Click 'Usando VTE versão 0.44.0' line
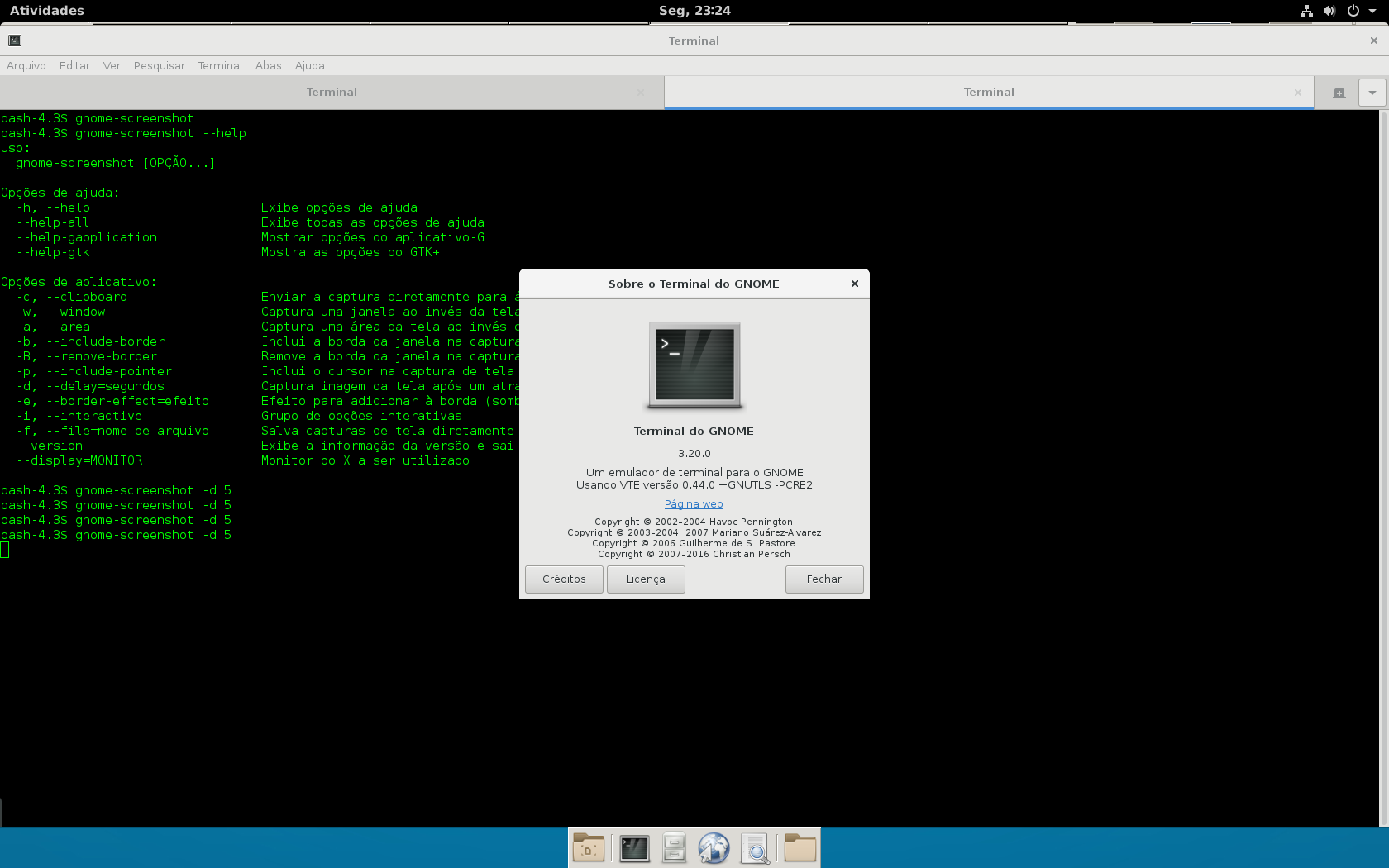Image resolution: width=1389 pixels, height=868 pixels. (694, 485)
